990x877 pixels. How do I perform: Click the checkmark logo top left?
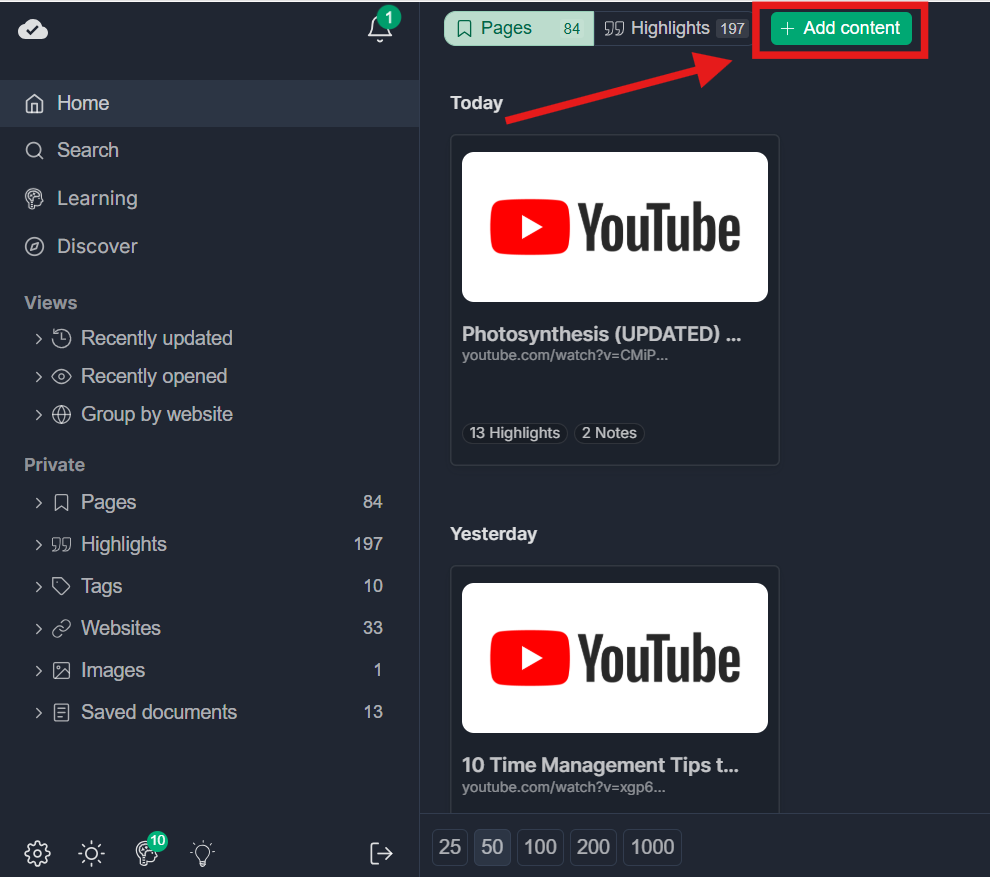coord(33,30)
